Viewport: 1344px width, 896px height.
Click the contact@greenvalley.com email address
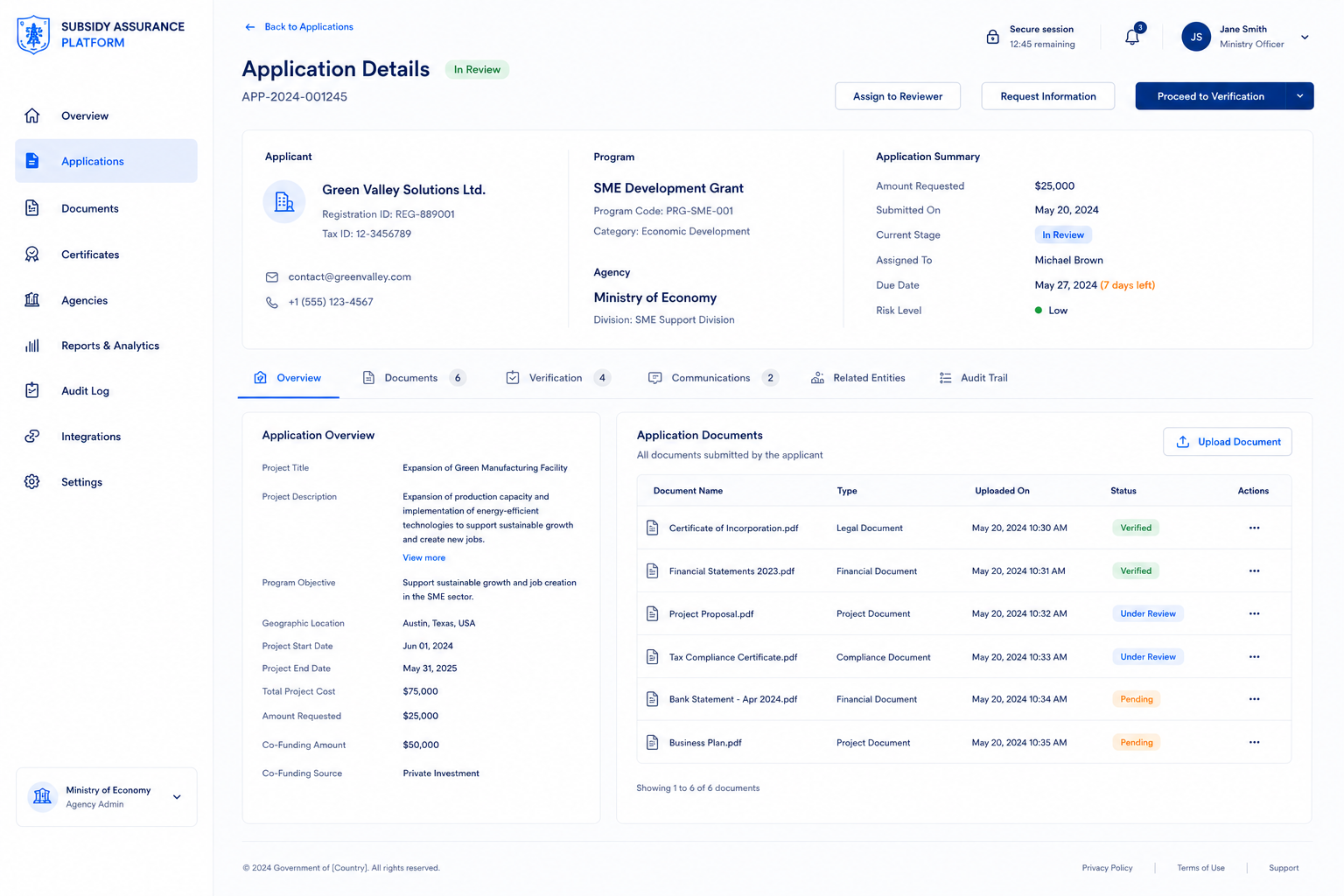coord(350,277)
